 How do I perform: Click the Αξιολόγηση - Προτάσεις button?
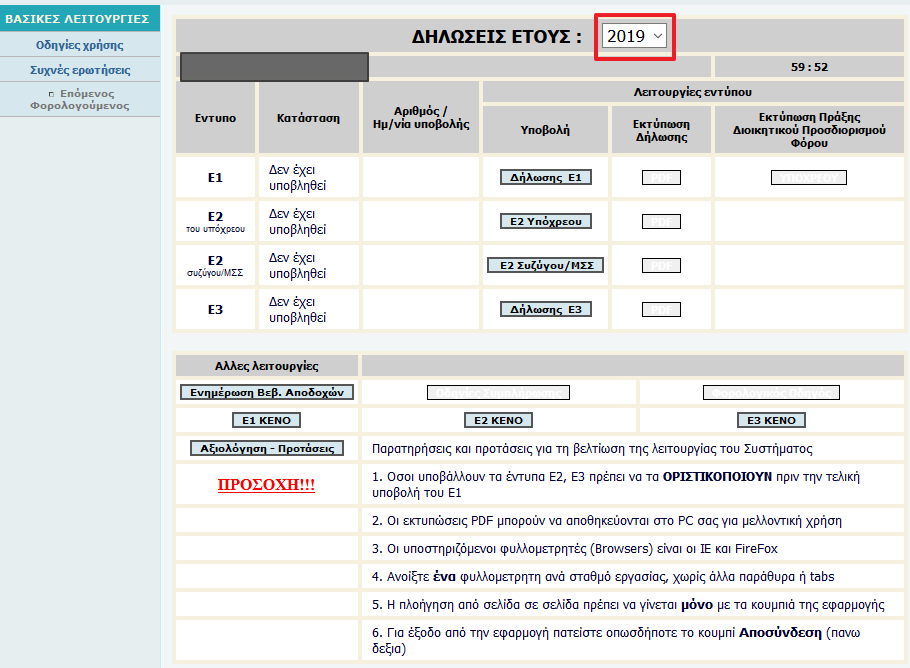pos(266,449)
